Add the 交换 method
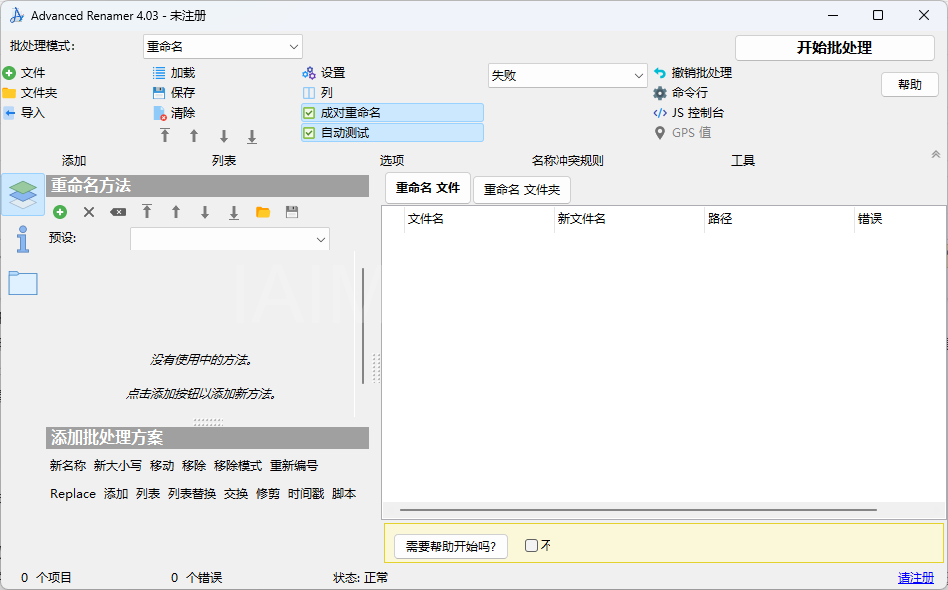The height and width of the screenshot is (590, 948). pyautogui.click(x=236, y=494)
